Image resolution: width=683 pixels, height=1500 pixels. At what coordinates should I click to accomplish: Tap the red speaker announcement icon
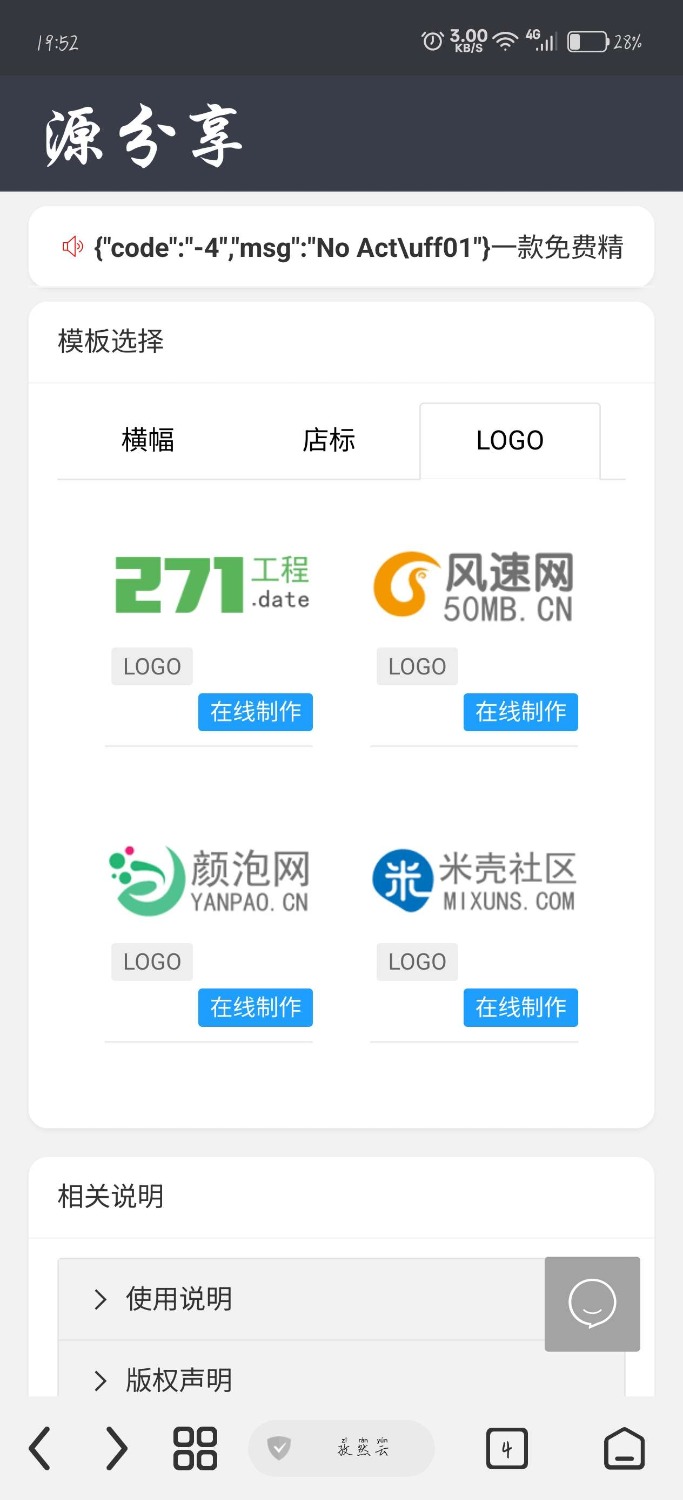coord(72,246)
